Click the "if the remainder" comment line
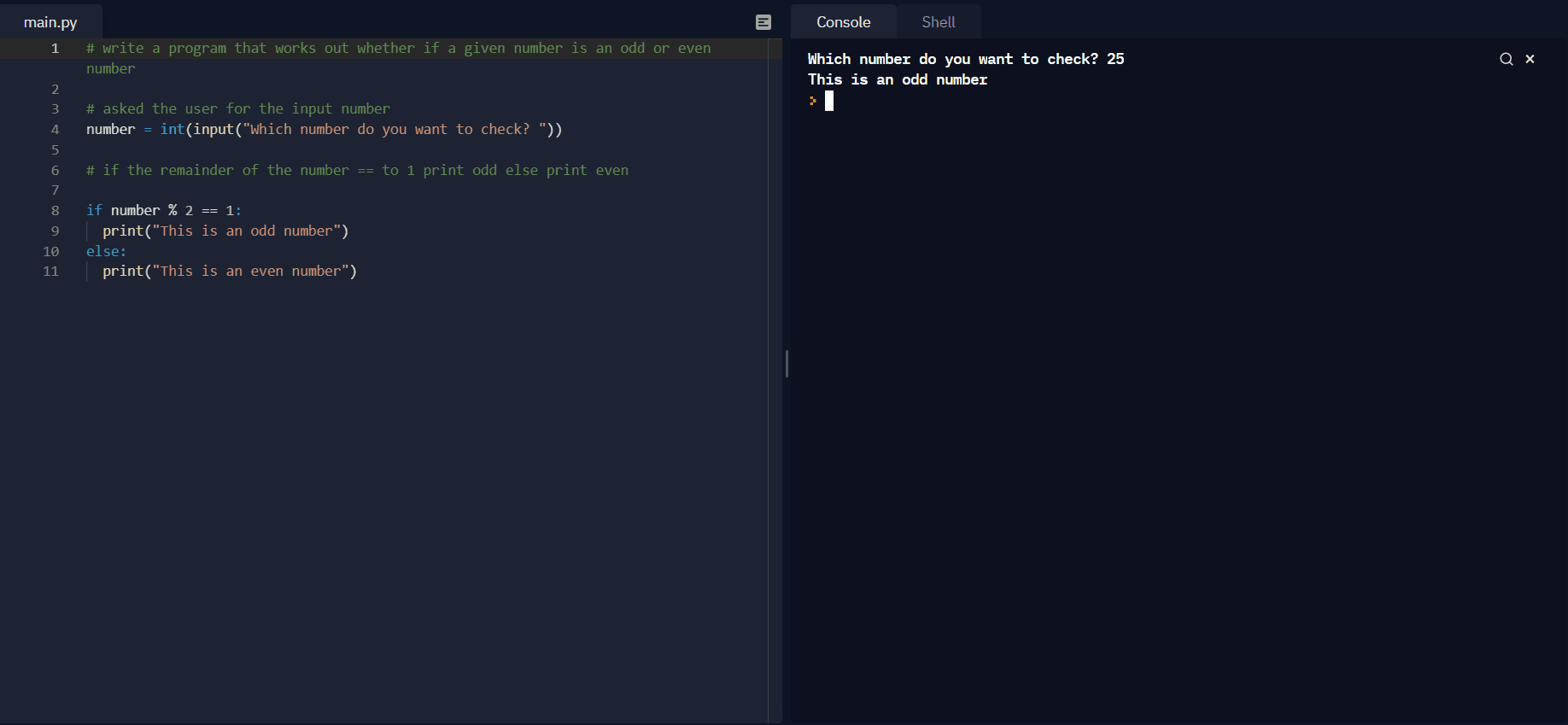This screenshot has width=1568, height=725. tap(357, 171)
